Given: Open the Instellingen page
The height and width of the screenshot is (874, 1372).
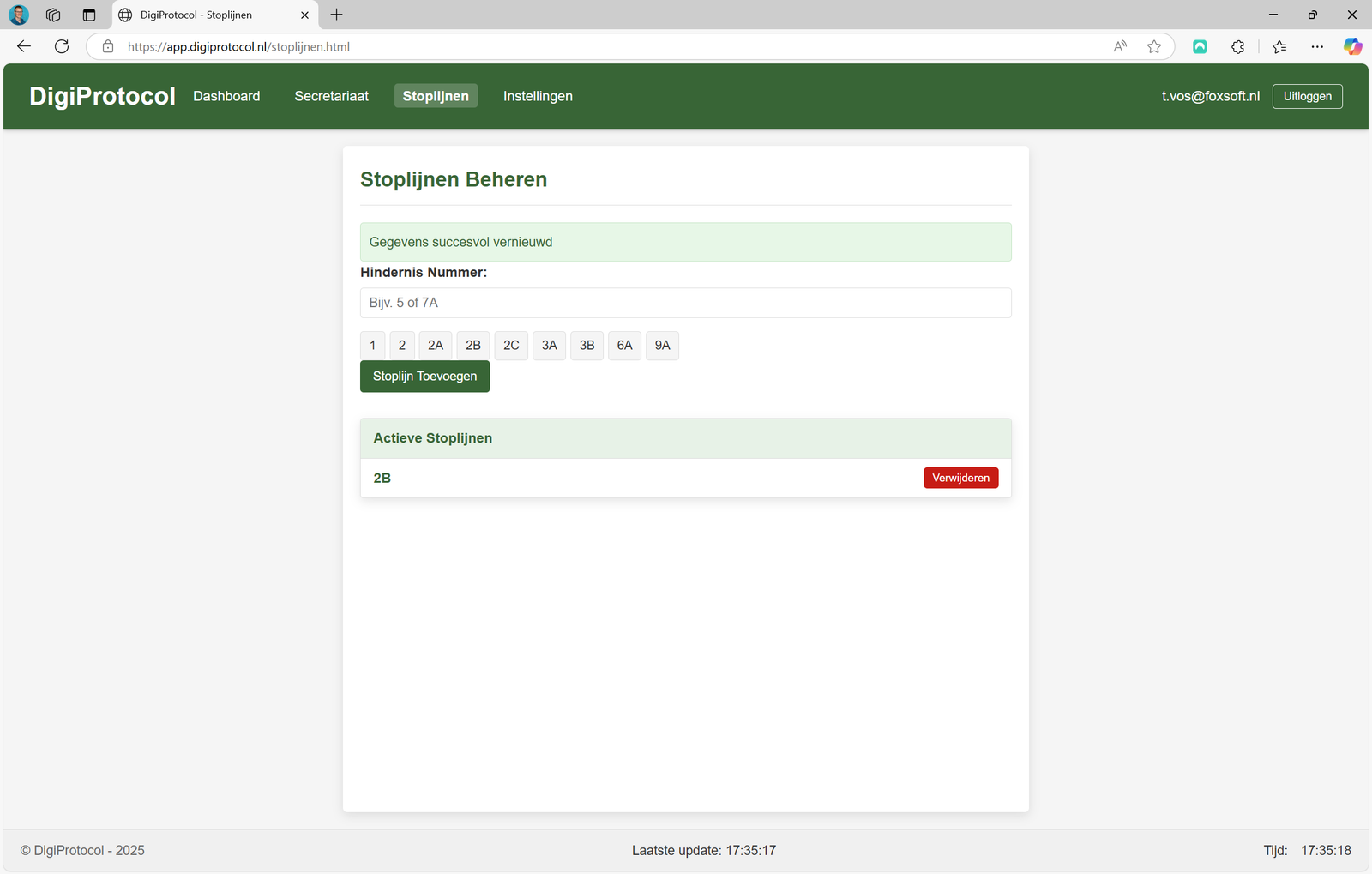Looking at the screenshot, I should [x=538, y=96].
